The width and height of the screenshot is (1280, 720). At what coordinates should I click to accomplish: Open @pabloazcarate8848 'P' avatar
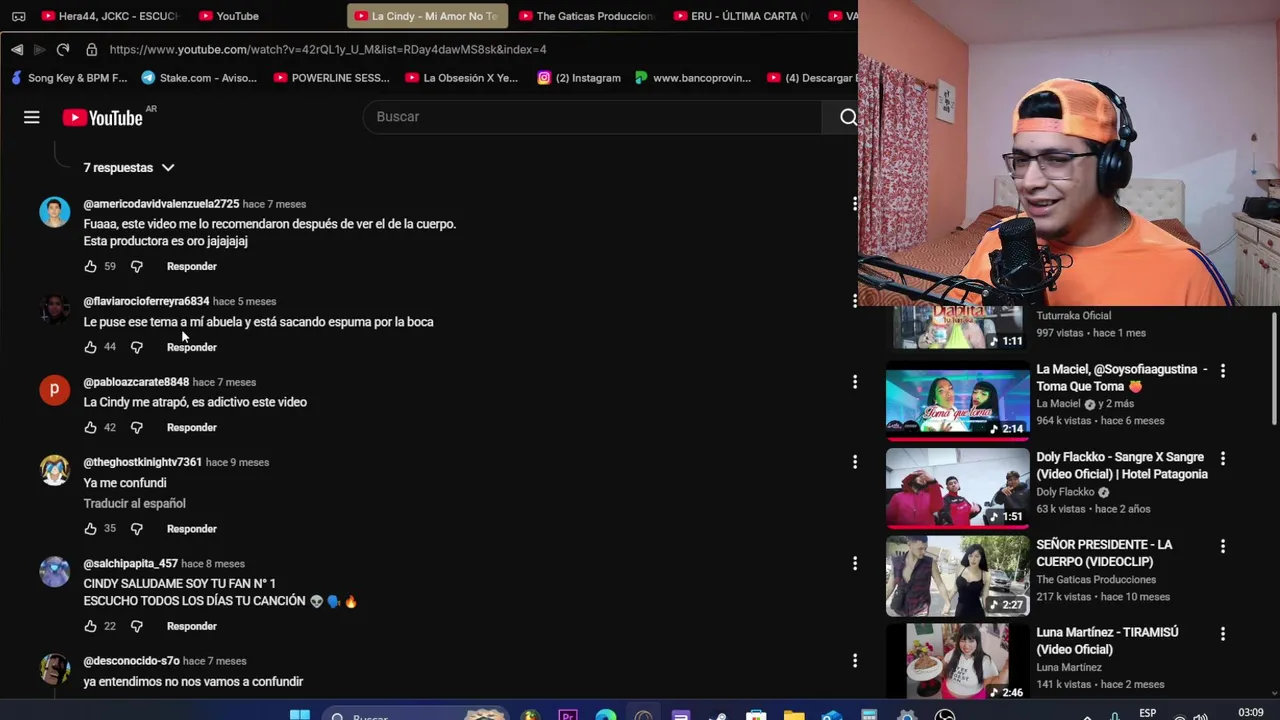coord(55,390)
